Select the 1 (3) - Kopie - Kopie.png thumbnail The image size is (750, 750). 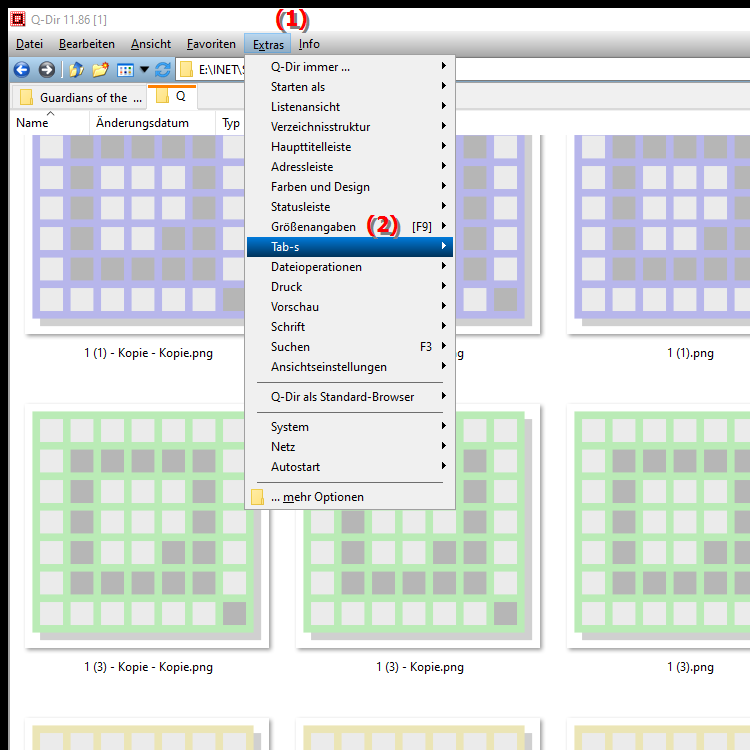point(148,528)
